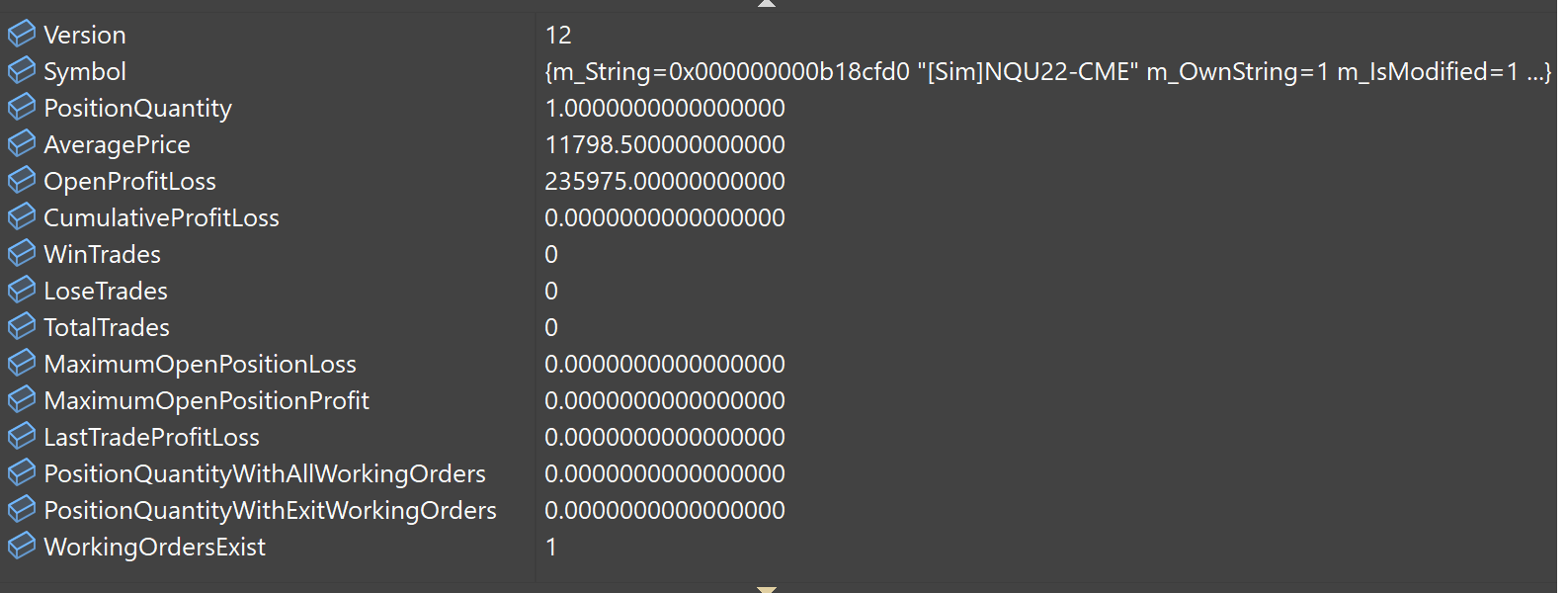Select the PositionQuantityWithExitWorkingOrders entry
This screenshot has height=593, width=1568.
tap(270, 511)
